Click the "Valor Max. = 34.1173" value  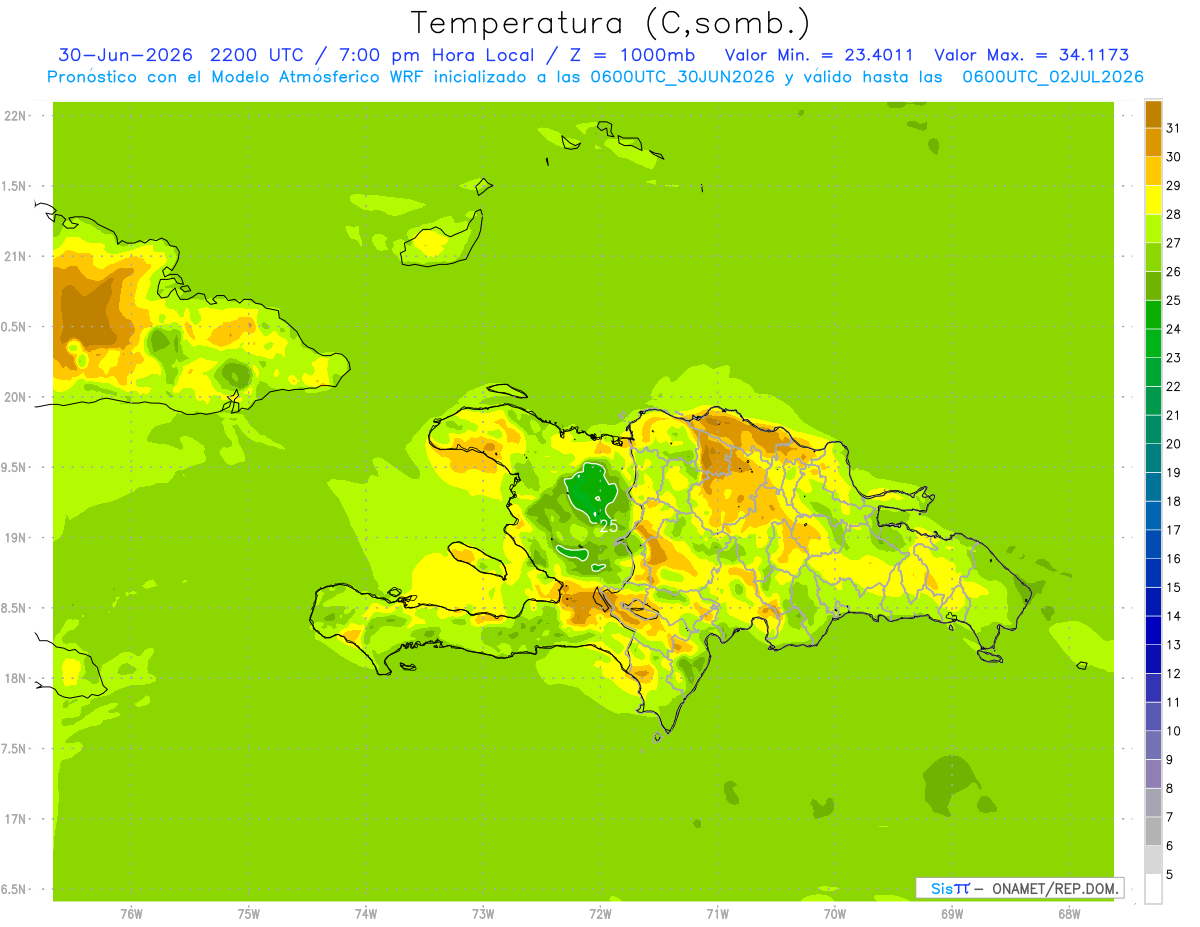(1031, 55)
